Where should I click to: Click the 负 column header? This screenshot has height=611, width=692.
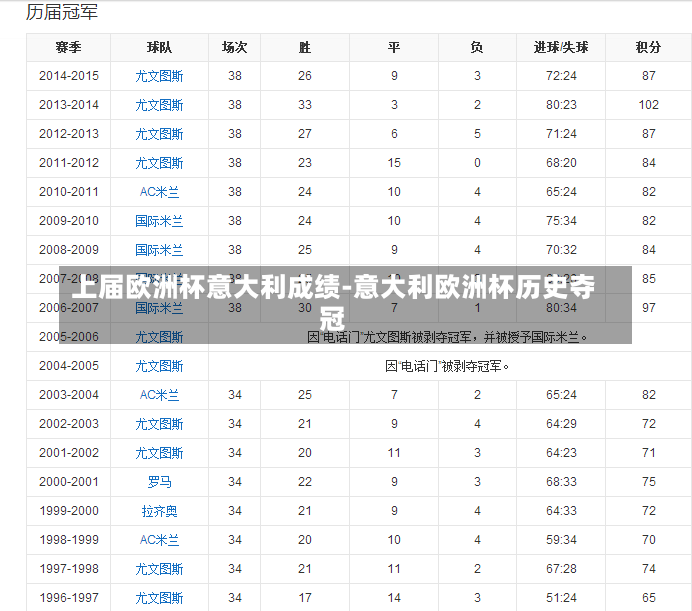pos(477,47)
